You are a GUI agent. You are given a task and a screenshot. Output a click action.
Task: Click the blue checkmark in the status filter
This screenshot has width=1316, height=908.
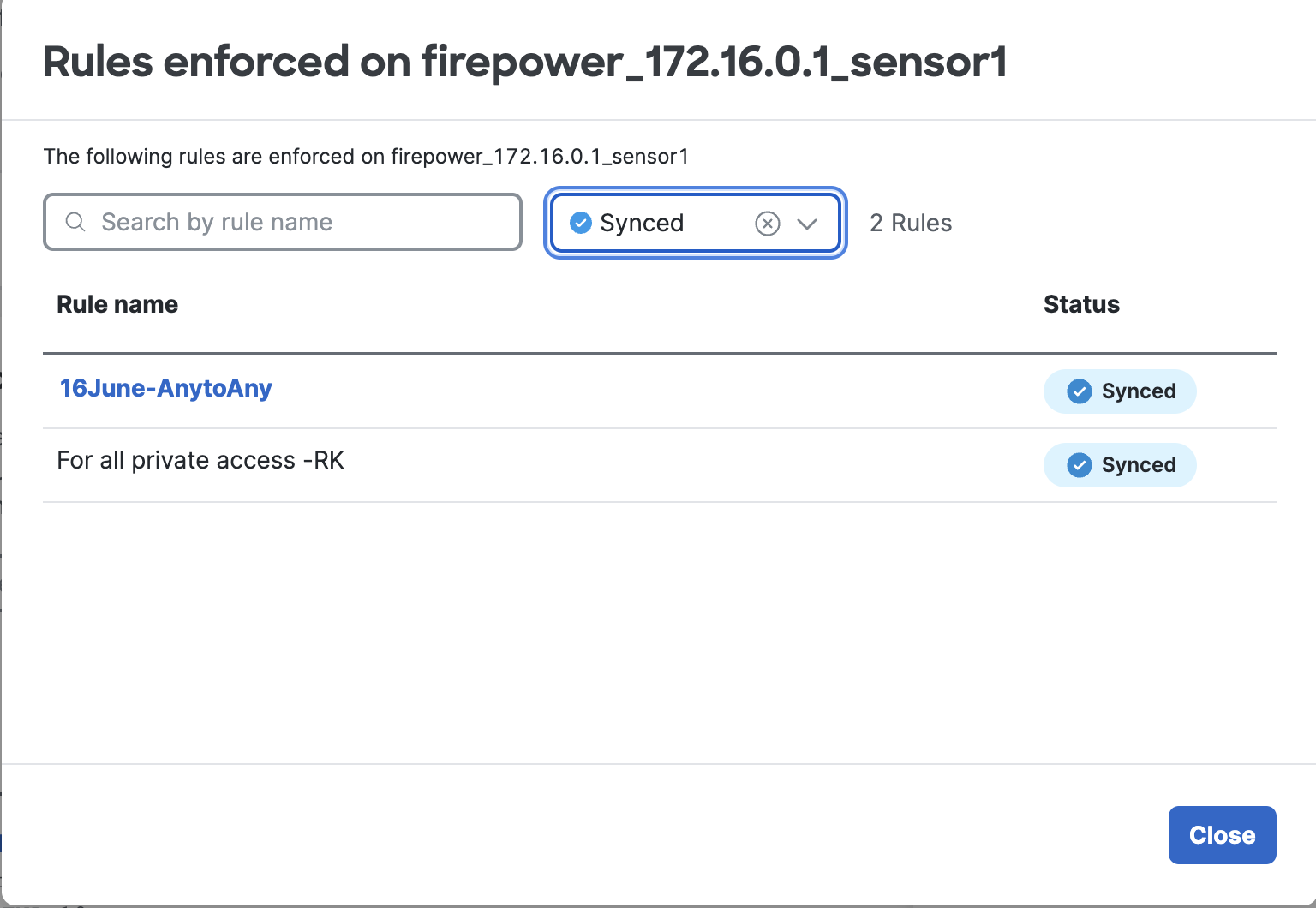581,223
